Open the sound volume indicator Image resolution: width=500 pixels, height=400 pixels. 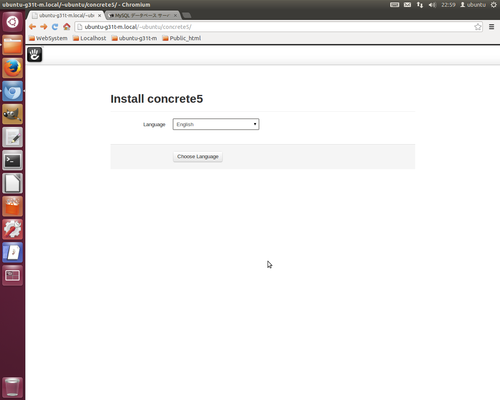click(432, 5)
